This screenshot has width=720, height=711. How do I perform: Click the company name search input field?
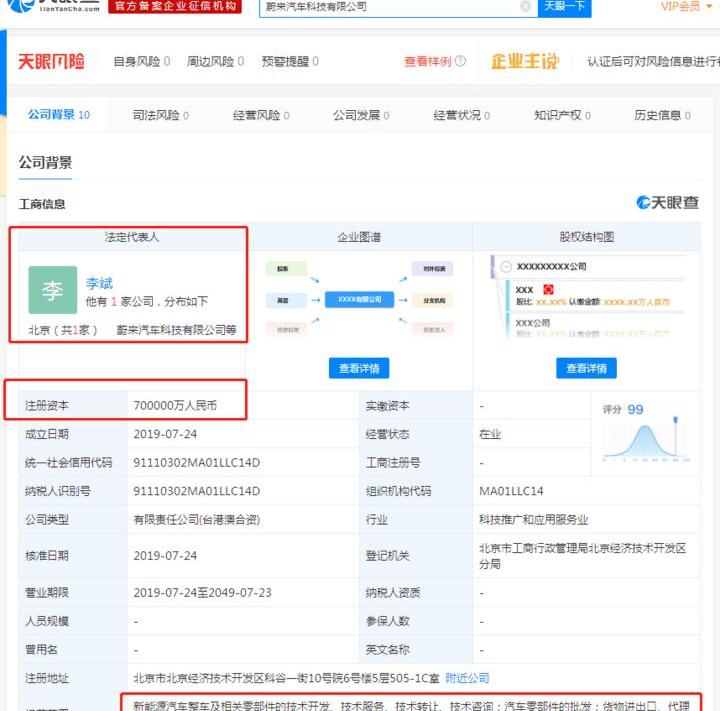coord(390,6)
